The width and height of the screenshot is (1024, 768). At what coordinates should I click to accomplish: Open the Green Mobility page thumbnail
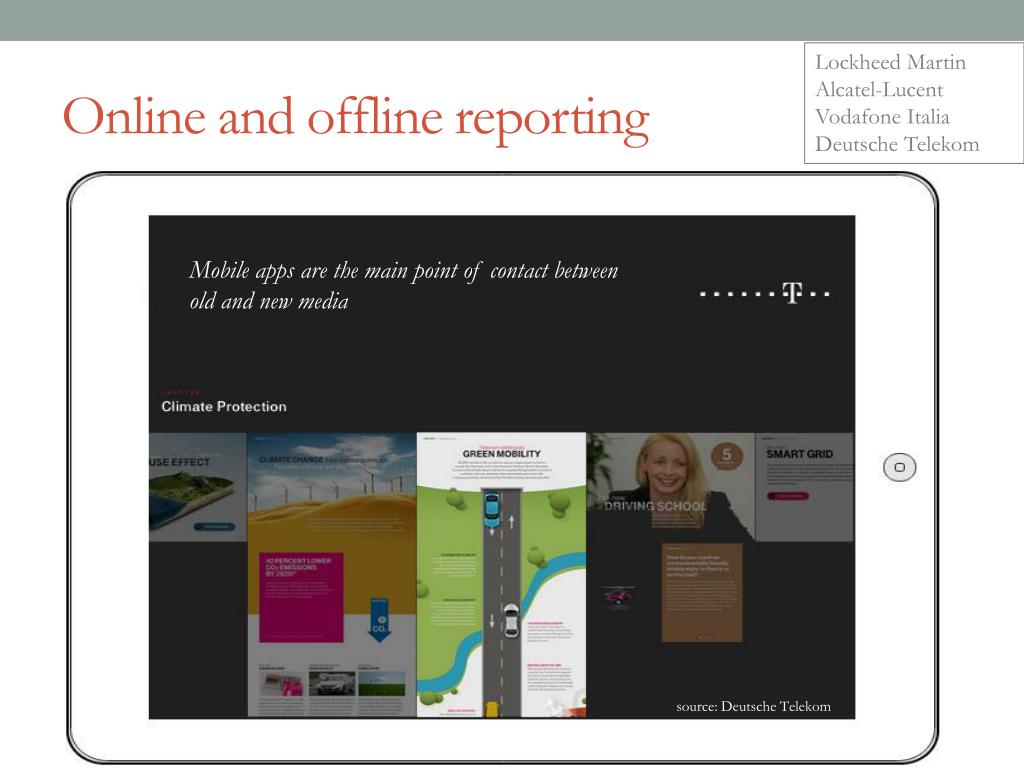(x=501, y=575)
